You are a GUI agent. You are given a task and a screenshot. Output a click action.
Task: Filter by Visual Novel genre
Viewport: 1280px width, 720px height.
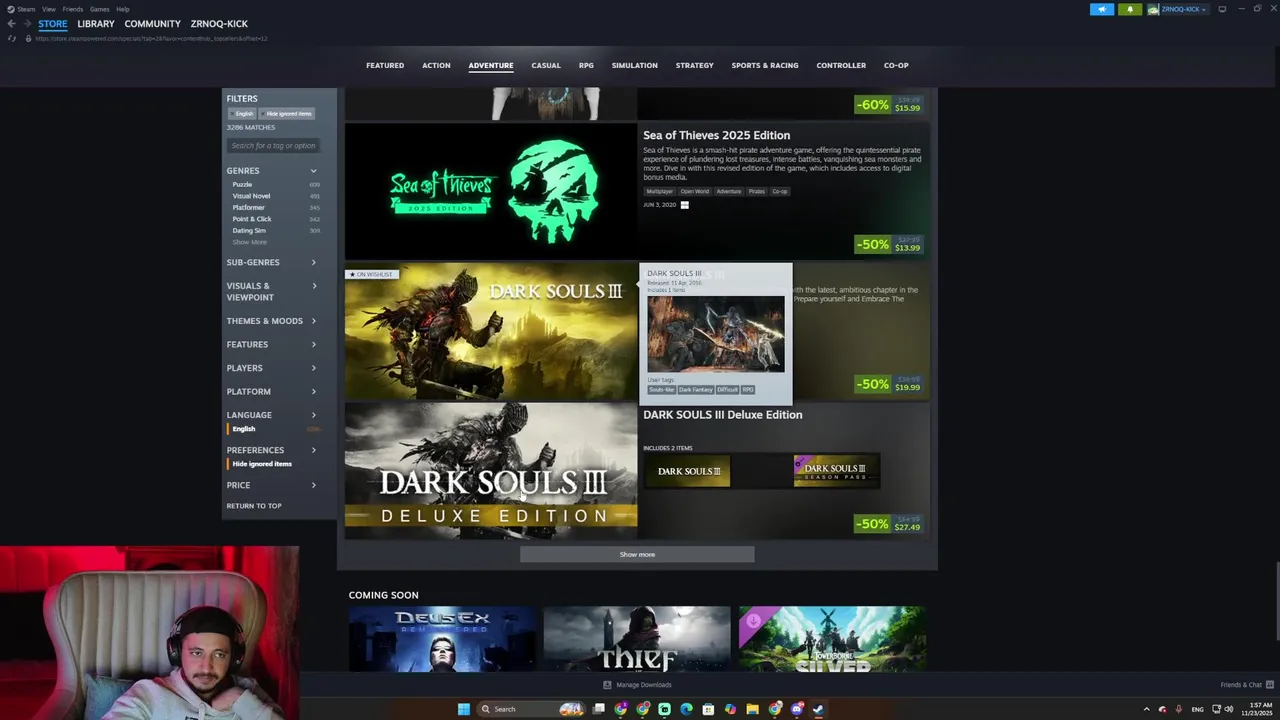click(x=251, y=196)
